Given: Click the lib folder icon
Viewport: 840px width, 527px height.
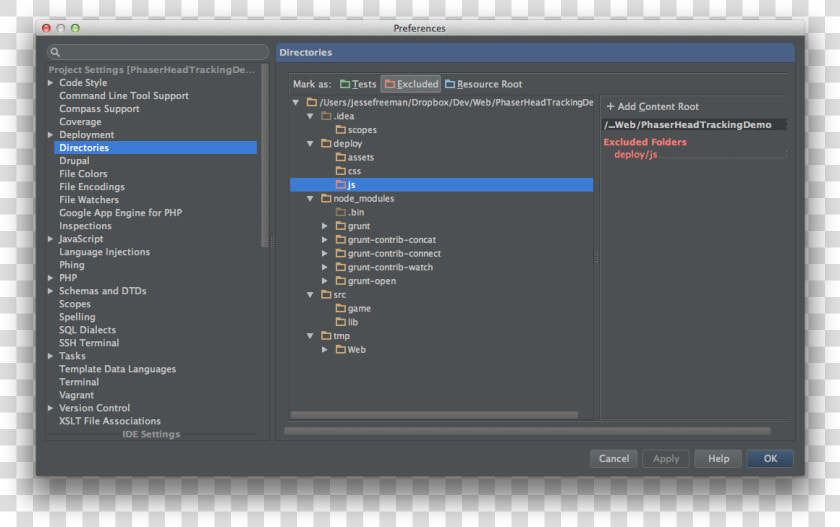Looking at the screenshot, I should [341, 322].
